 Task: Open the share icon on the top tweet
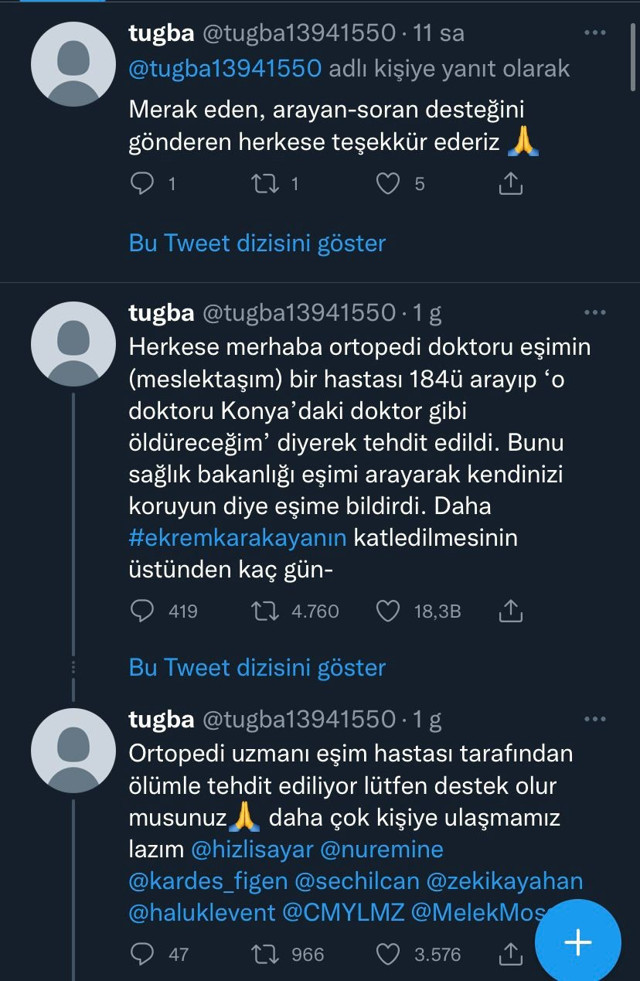point(511,184)
